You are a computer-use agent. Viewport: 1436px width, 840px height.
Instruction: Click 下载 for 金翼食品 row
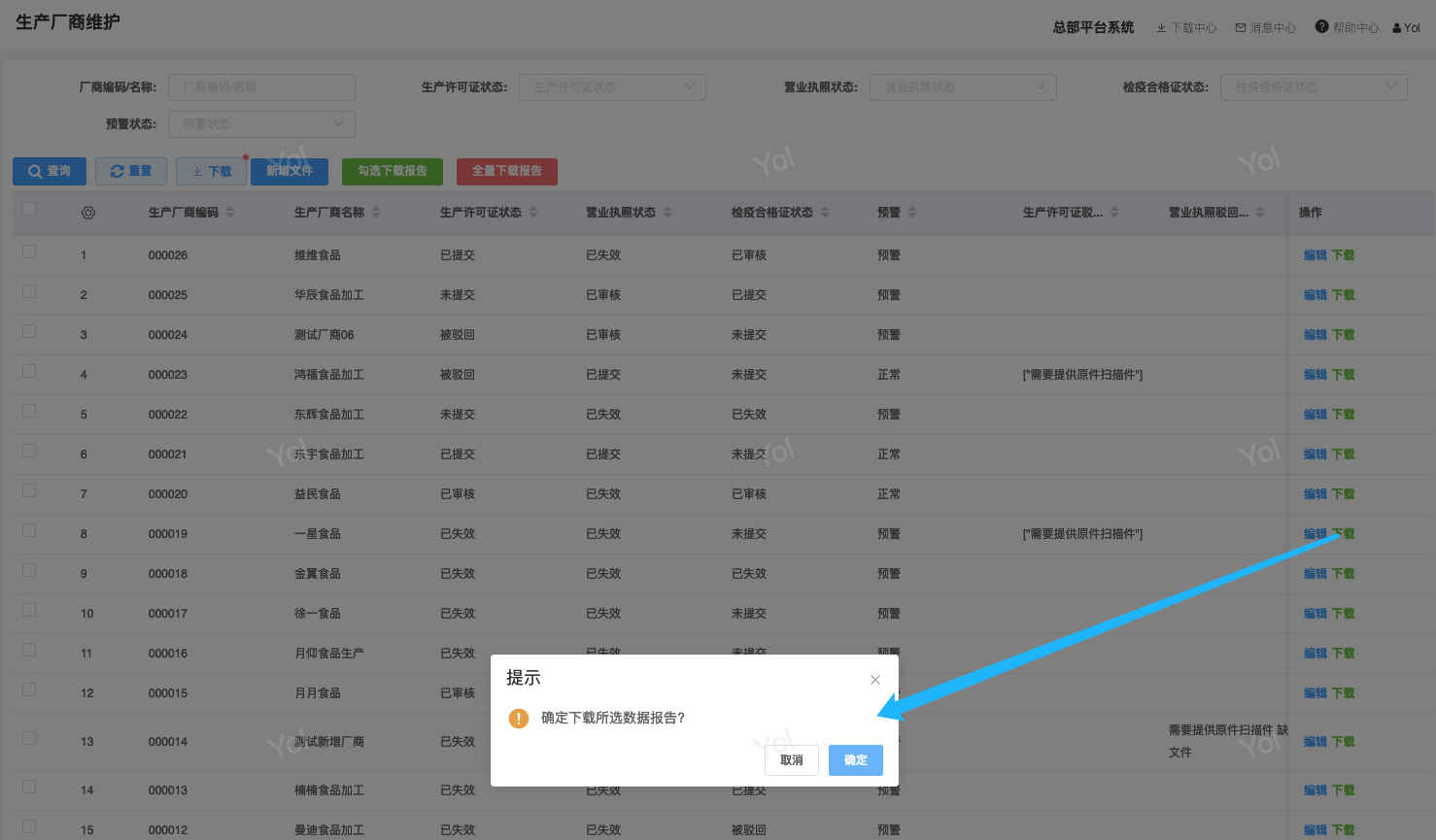pyautogui.click(x=1344, y=574)
